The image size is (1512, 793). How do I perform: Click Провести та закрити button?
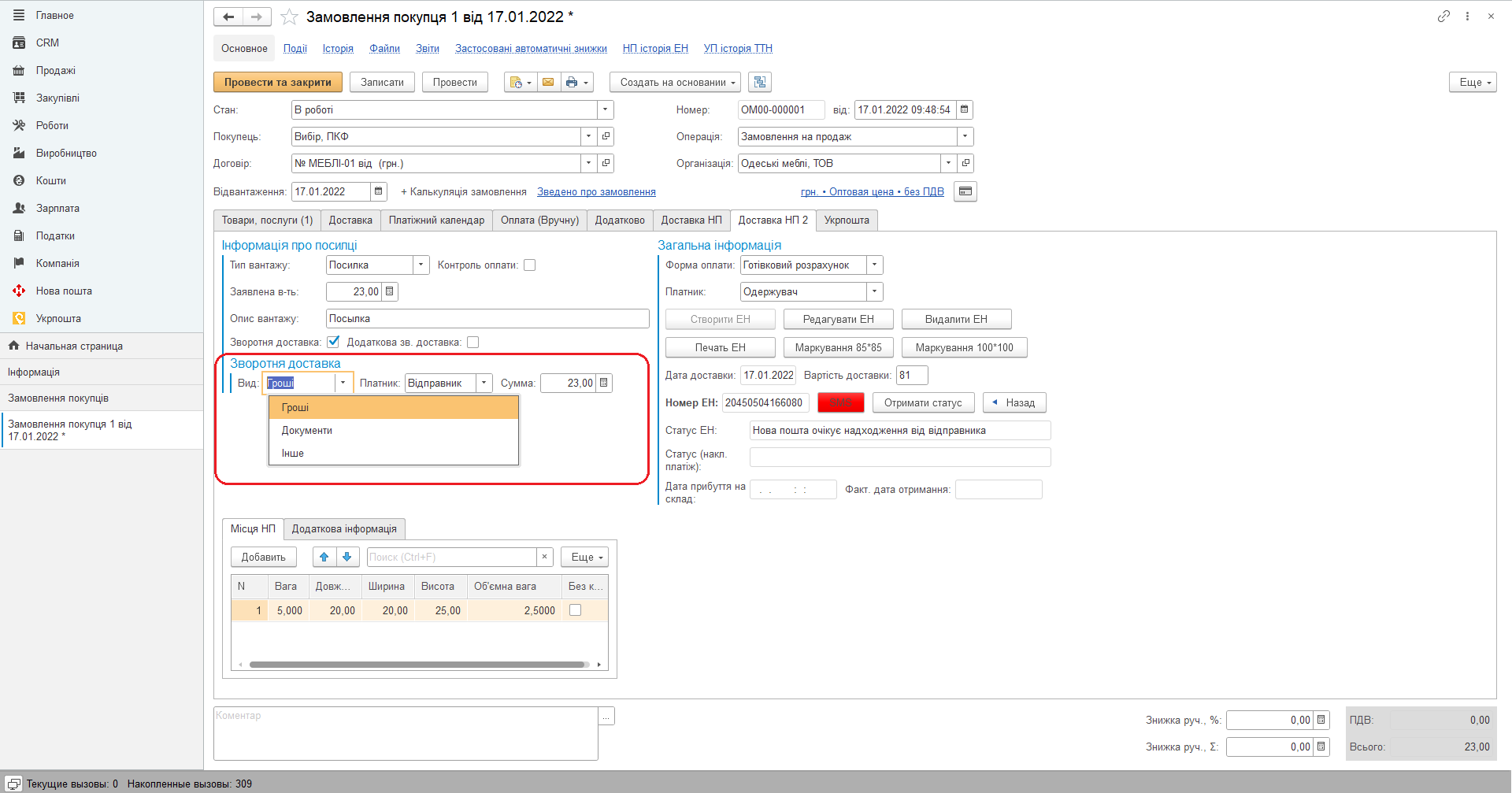tap(278, 82)
